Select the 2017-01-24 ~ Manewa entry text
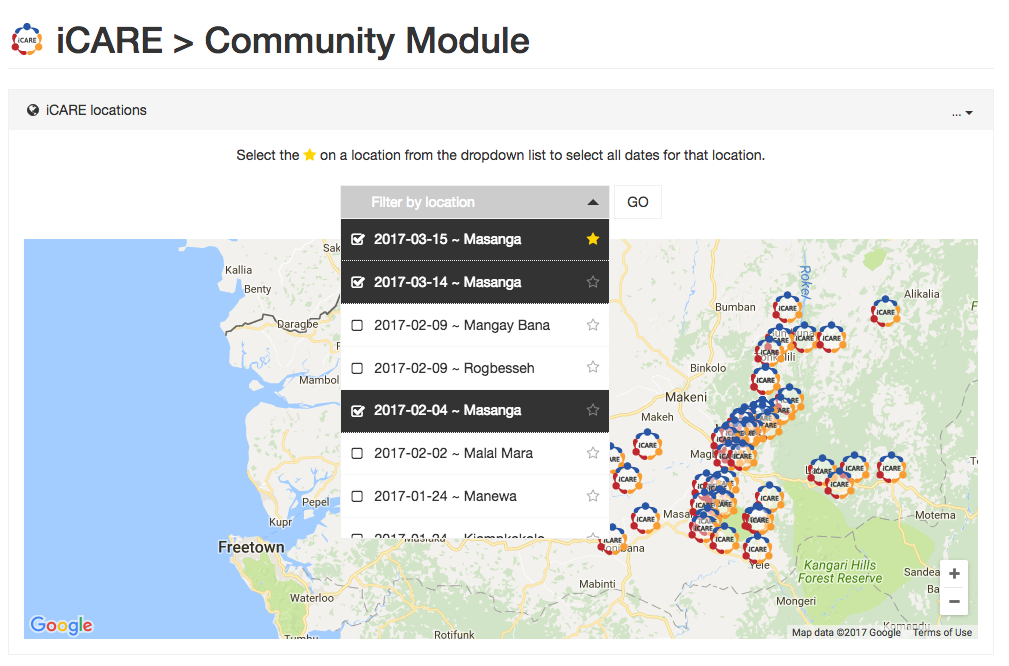Screen dimensions: 1009x666 pos(445,496)
